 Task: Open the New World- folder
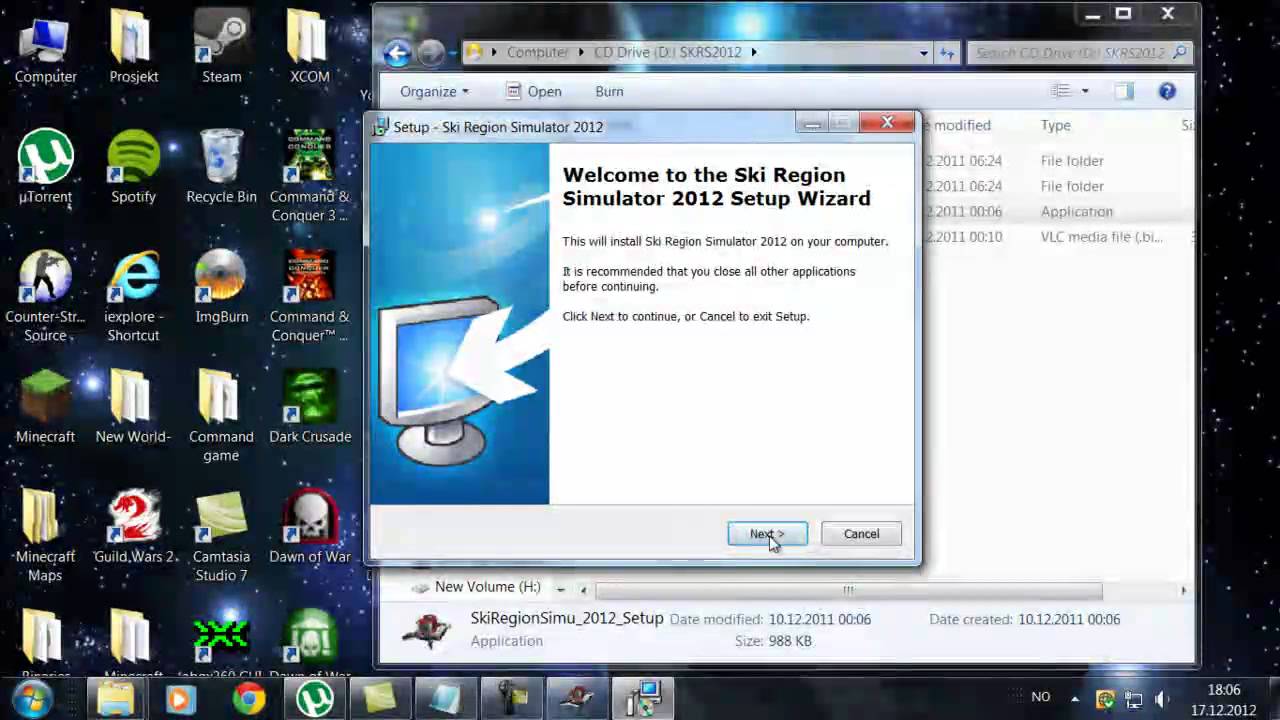133,406
